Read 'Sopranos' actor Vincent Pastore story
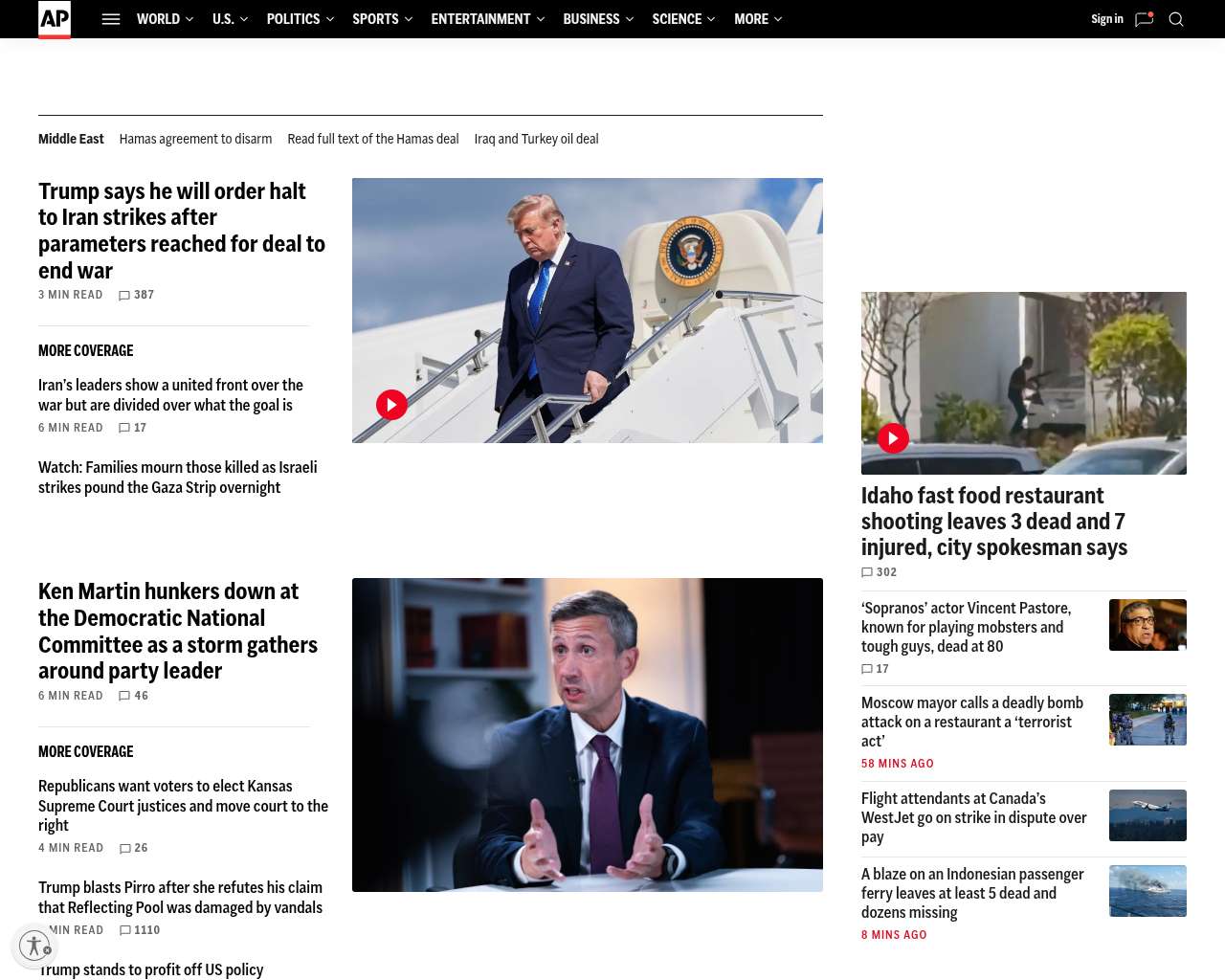The image size is (1225, 980). tap(966, 627)
